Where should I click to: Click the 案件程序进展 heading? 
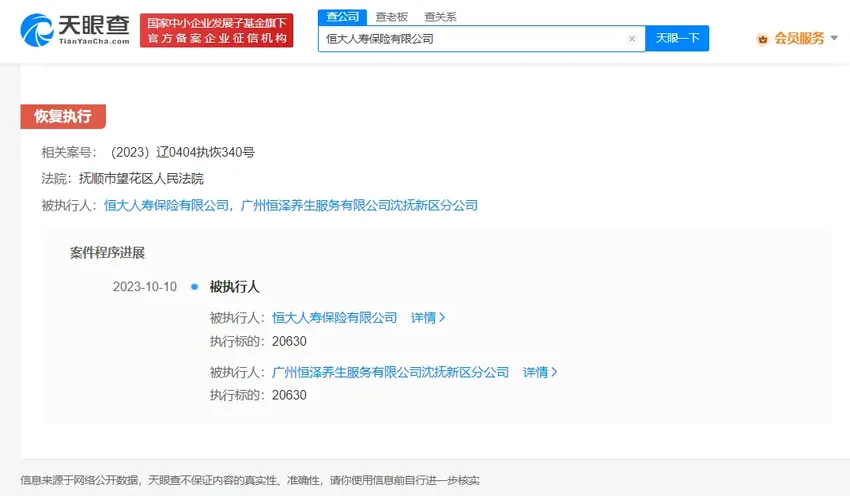click(107, 253)
